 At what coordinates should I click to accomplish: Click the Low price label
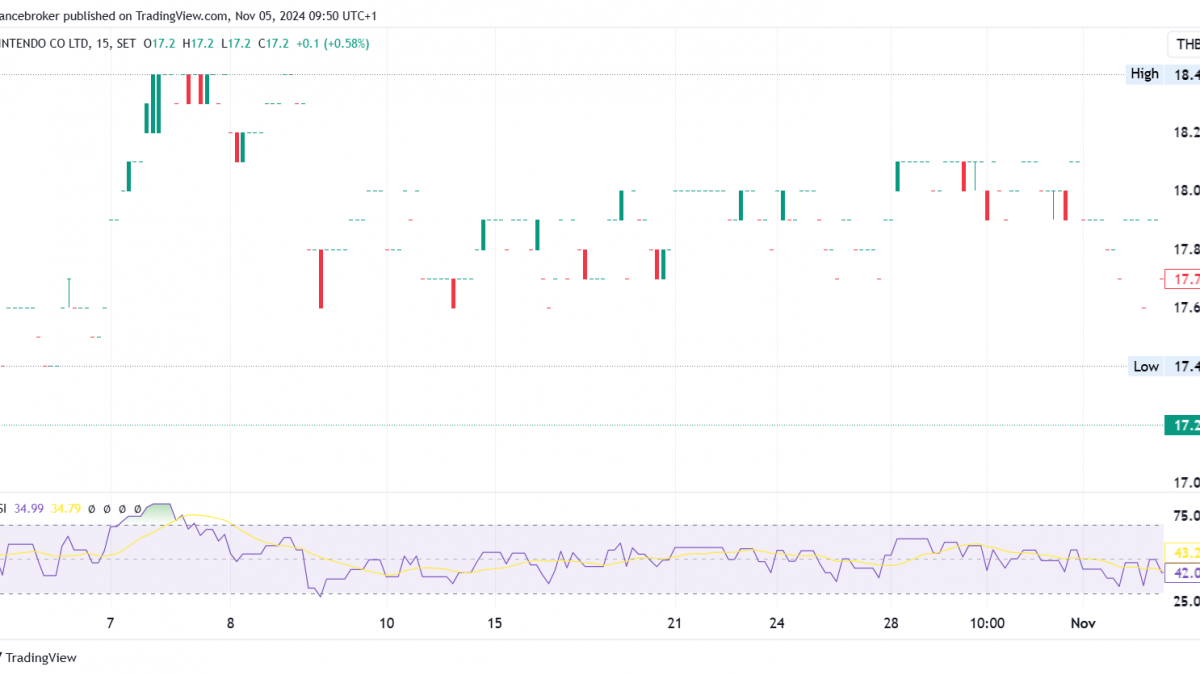[1145, 366]
